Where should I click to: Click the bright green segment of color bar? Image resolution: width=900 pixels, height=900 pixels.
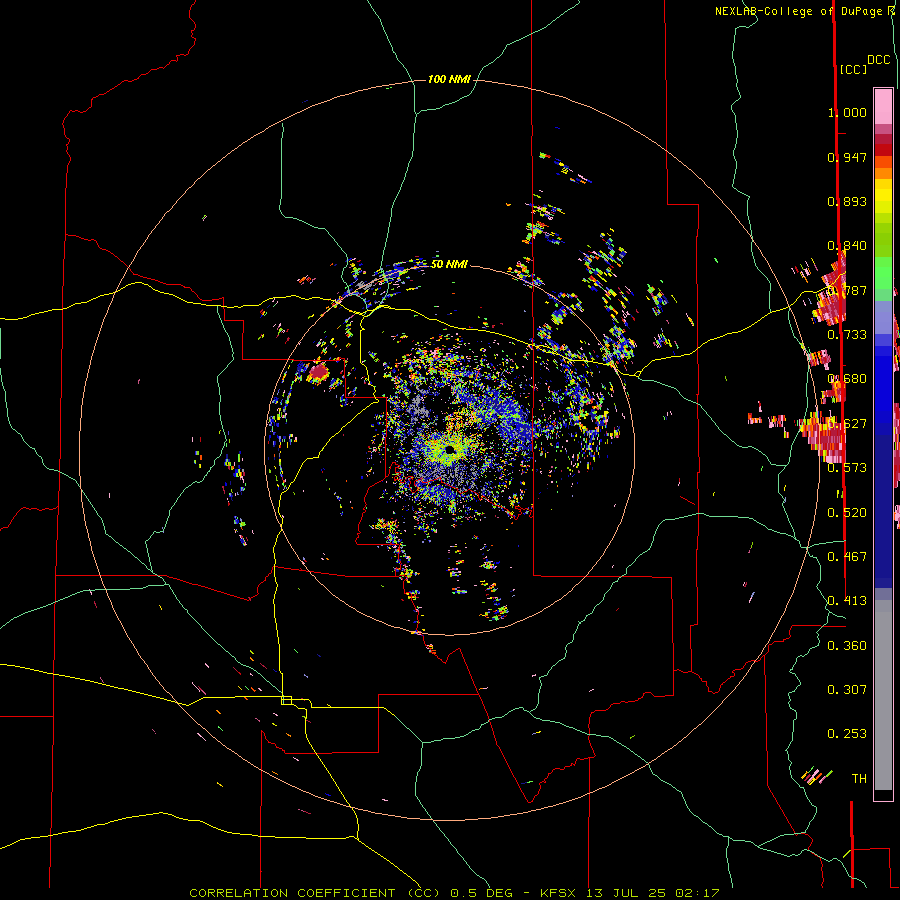click(x=883, y=273)
